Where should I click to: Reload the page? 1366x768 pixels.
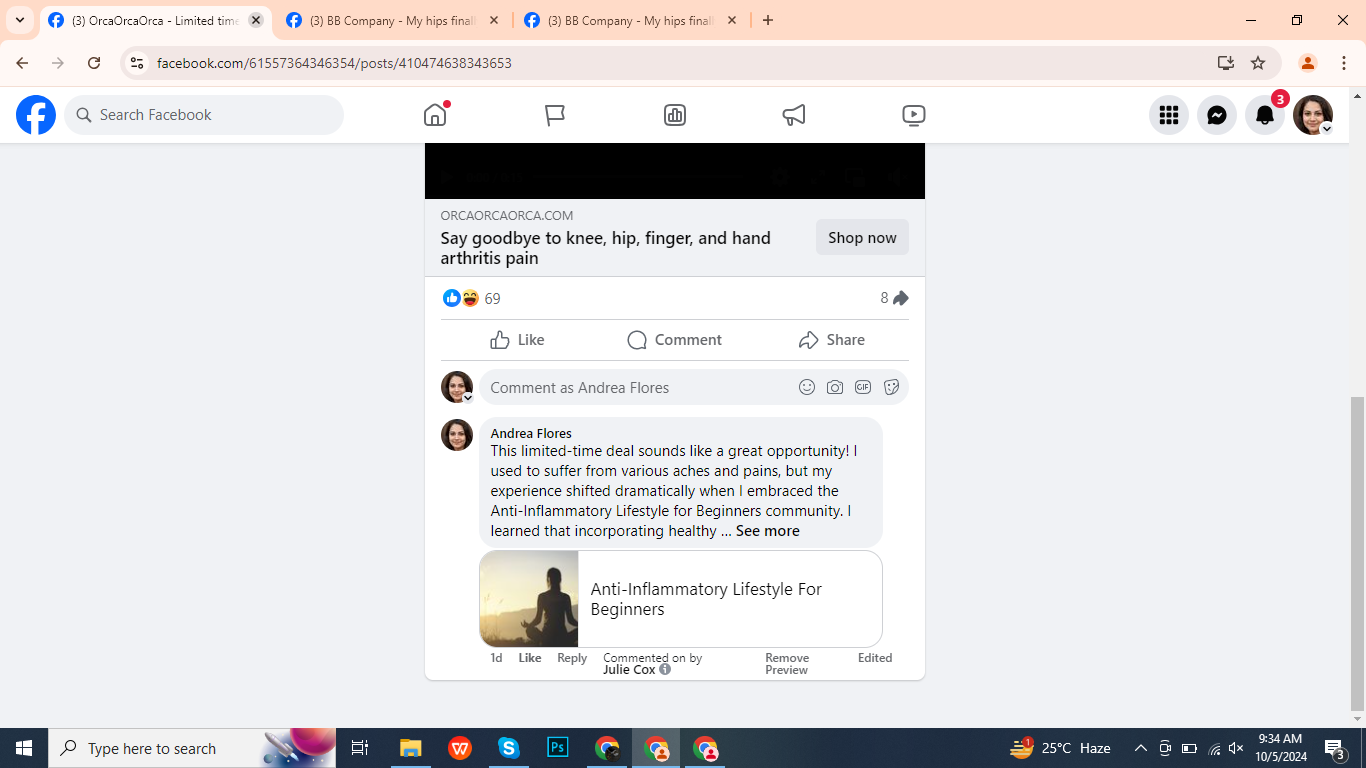pos(94,63)
